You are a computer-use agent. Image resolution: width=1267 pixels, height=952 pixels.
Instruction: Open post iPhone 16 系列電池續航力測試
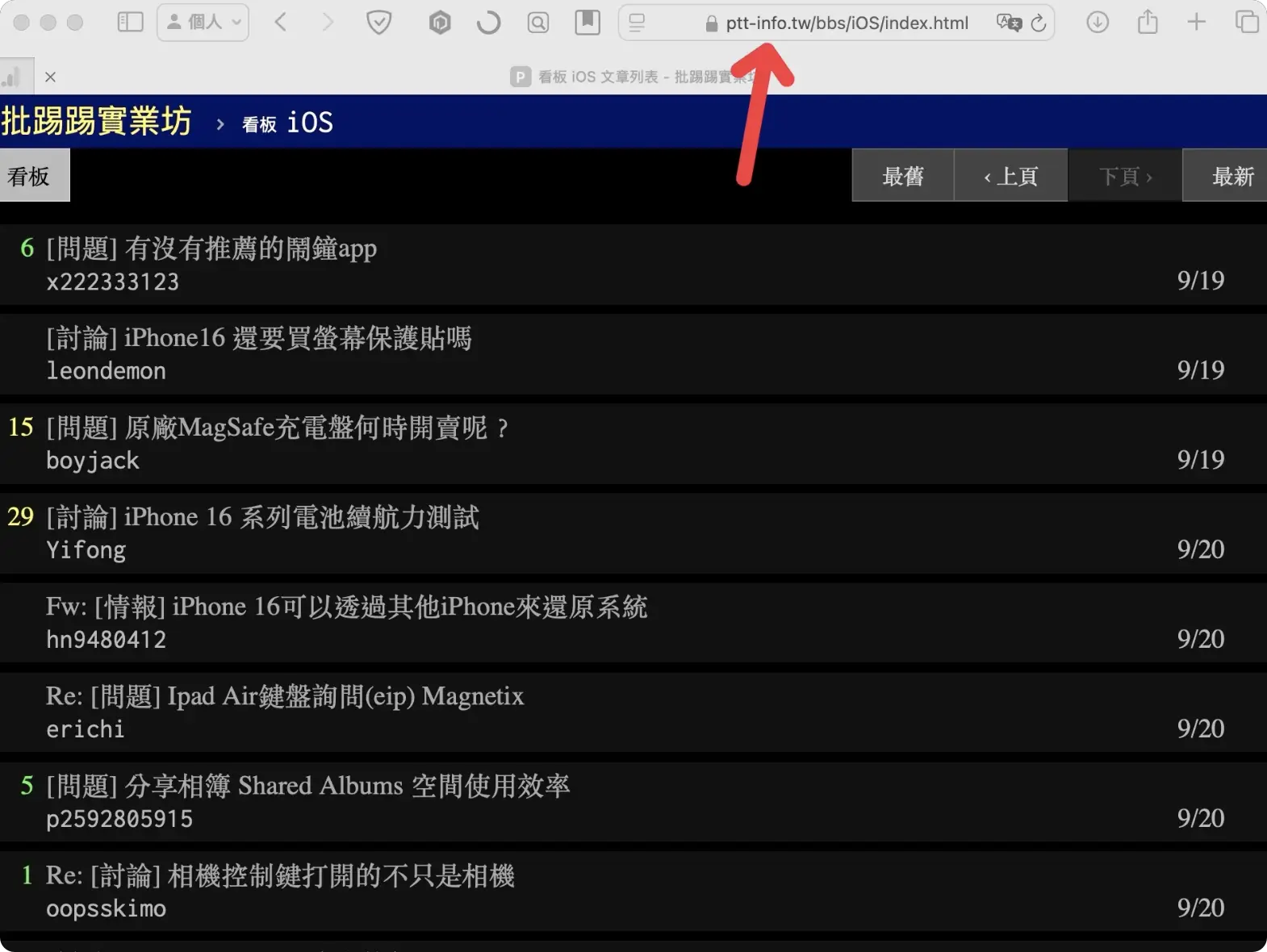pyautogui.click(x=262, y=517)
